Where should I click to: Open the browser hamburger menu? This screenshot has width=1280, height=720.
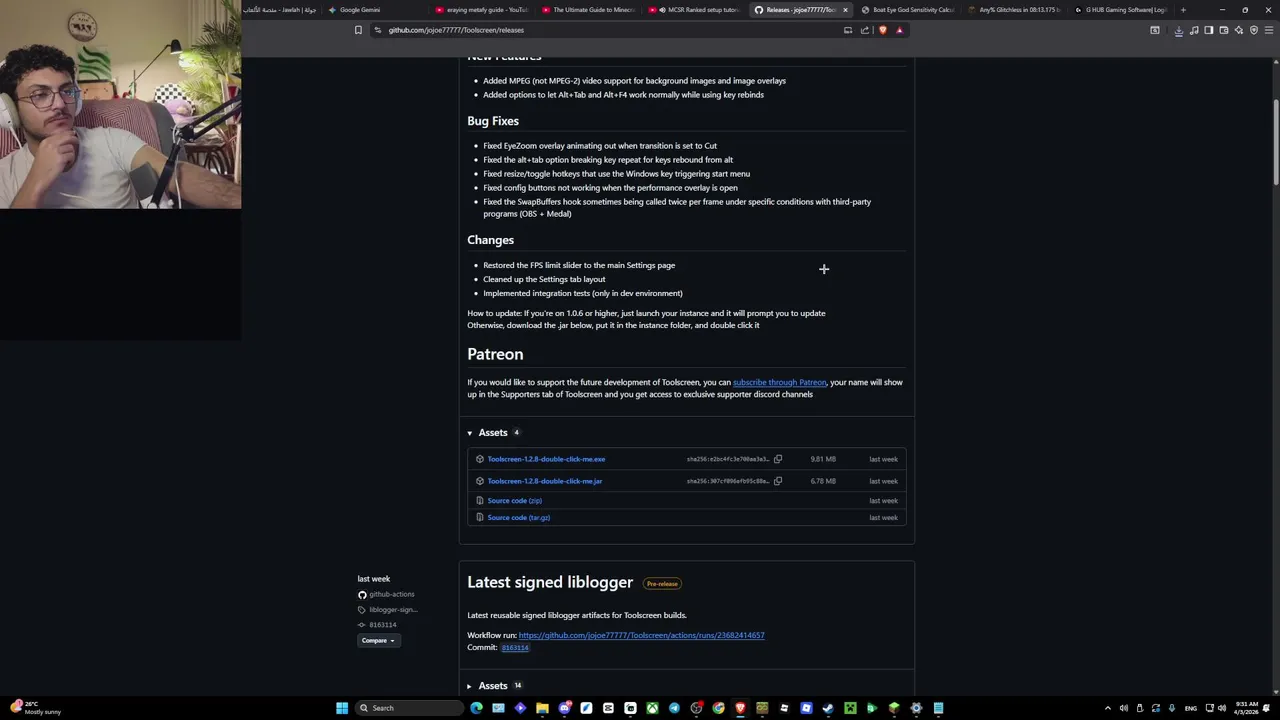(x=1267, y=30)
